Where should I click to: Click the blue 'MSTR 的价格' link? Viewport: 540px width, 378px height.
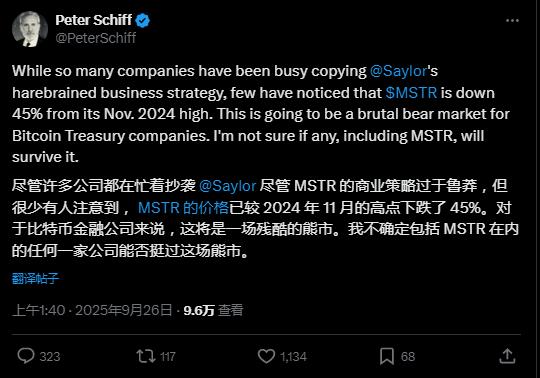[183, 208]
